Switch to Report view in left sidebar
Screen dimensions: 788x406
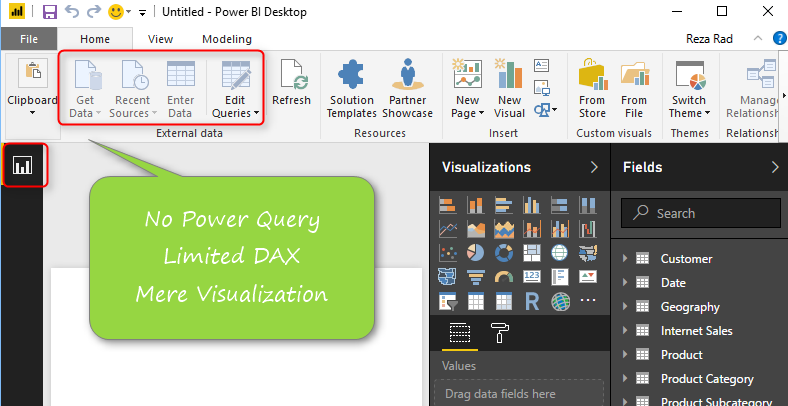(x=23, y=165)
